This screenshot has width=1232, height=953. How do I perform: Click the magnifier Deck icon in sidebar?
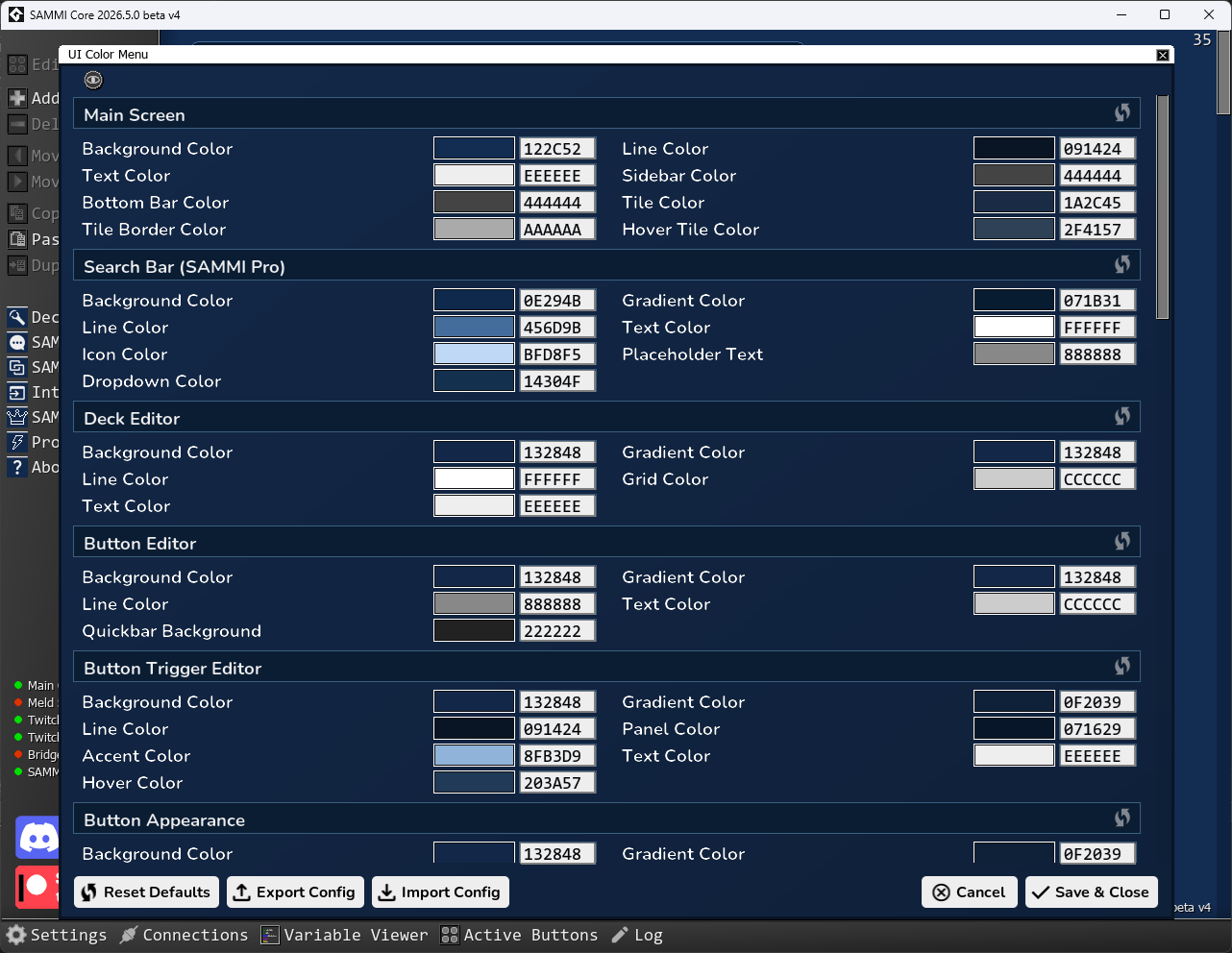(x=17, y=317)
